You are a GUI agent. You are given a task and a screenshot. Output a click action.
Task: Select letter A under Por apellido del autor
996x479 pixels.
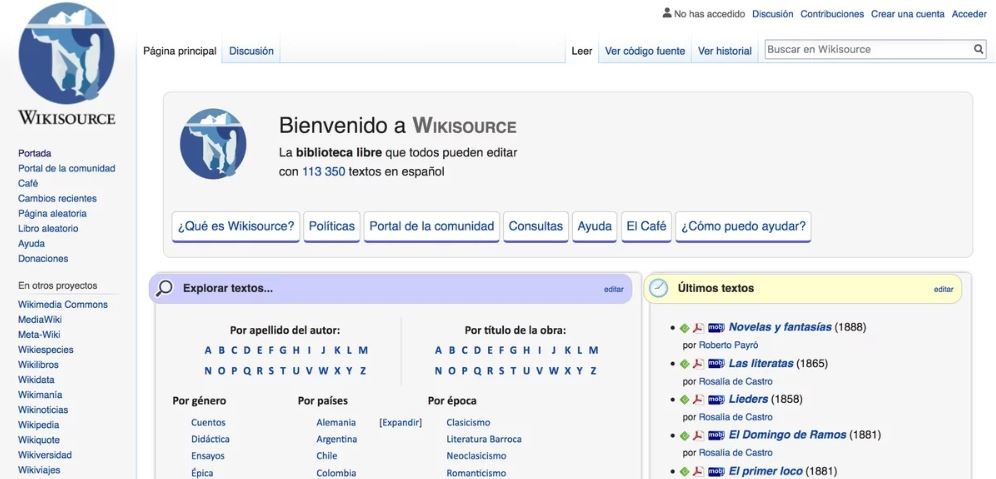(208, 350)
